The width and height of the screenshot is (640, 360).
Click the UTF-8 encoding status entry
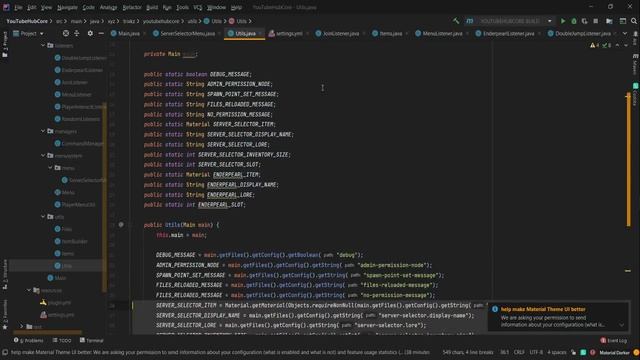(x=536, y=352)
